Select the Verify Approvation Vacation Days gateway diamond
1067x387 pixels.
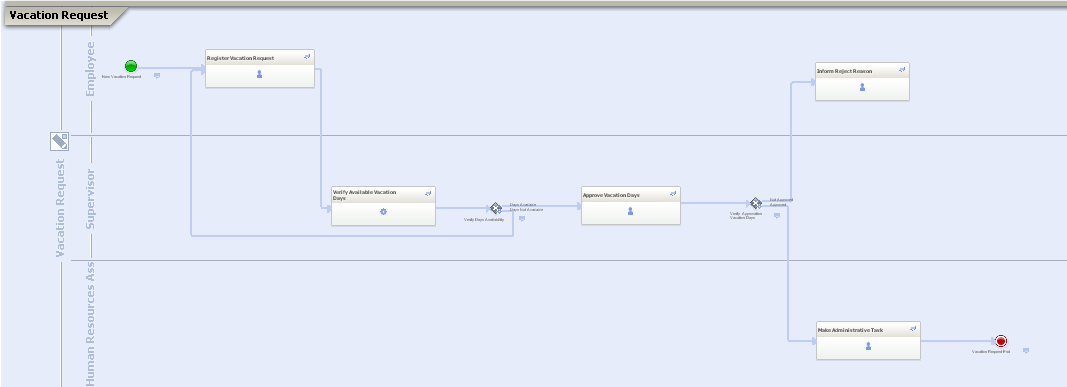(756, 203)
